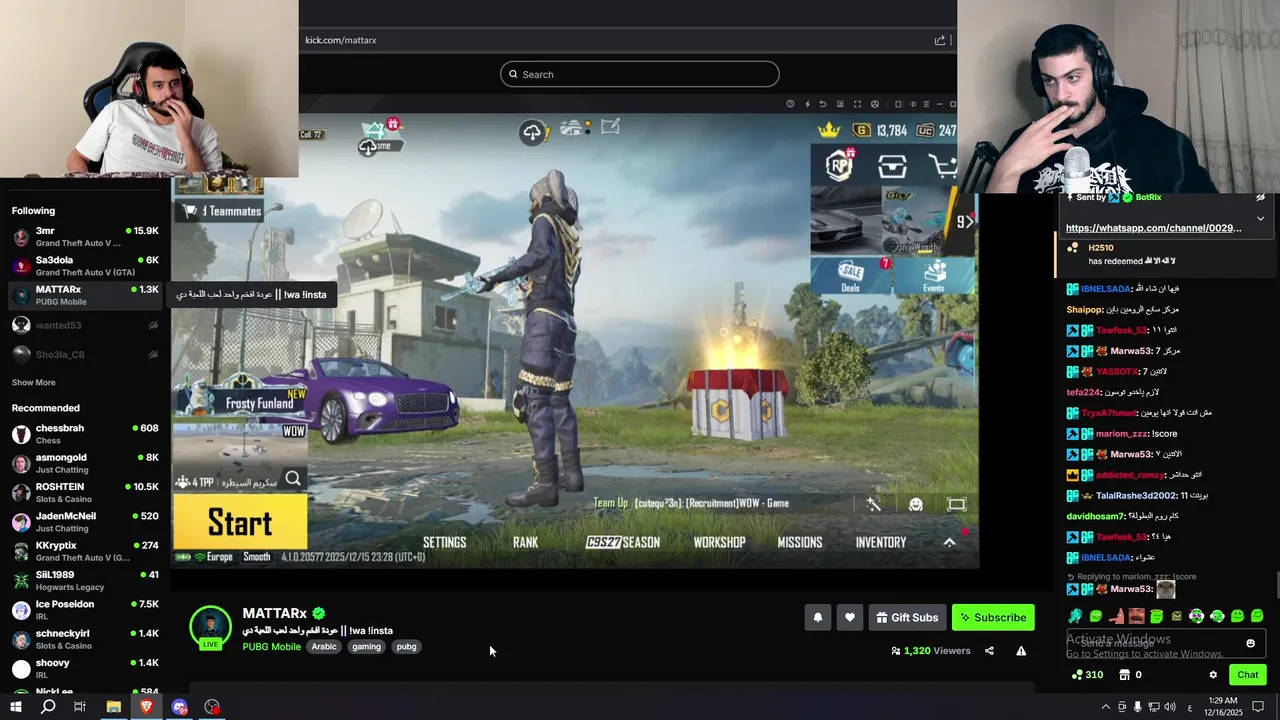Image resolution: width=1280 pixels, height=720 pixels.
Task: Click the green Subscribe button
Action: pos(993,618)
